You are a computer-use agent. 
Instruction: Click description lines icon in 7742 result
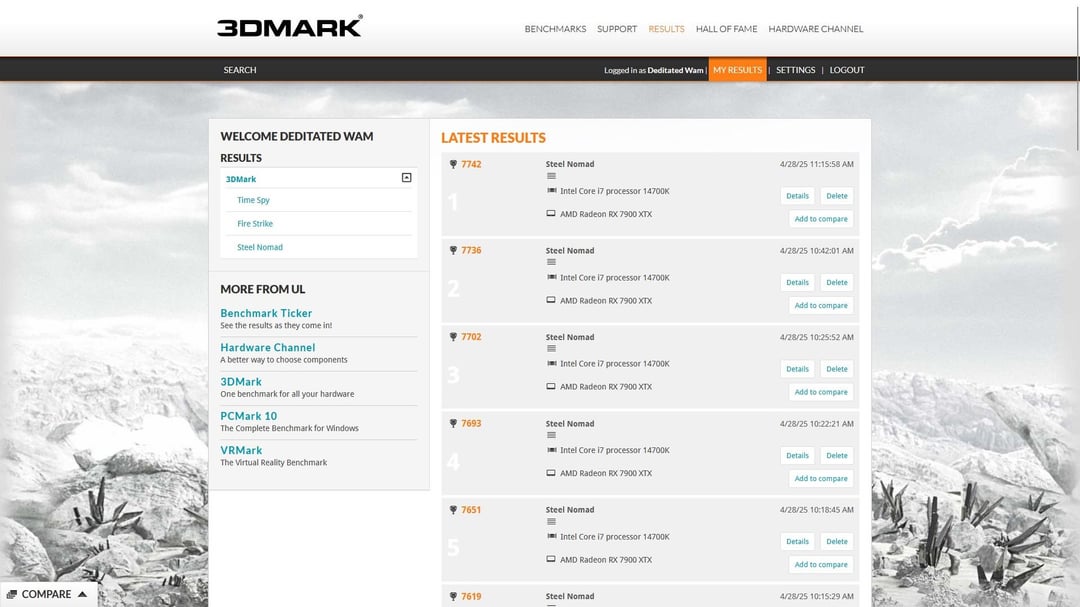click(x=551, y=176)
